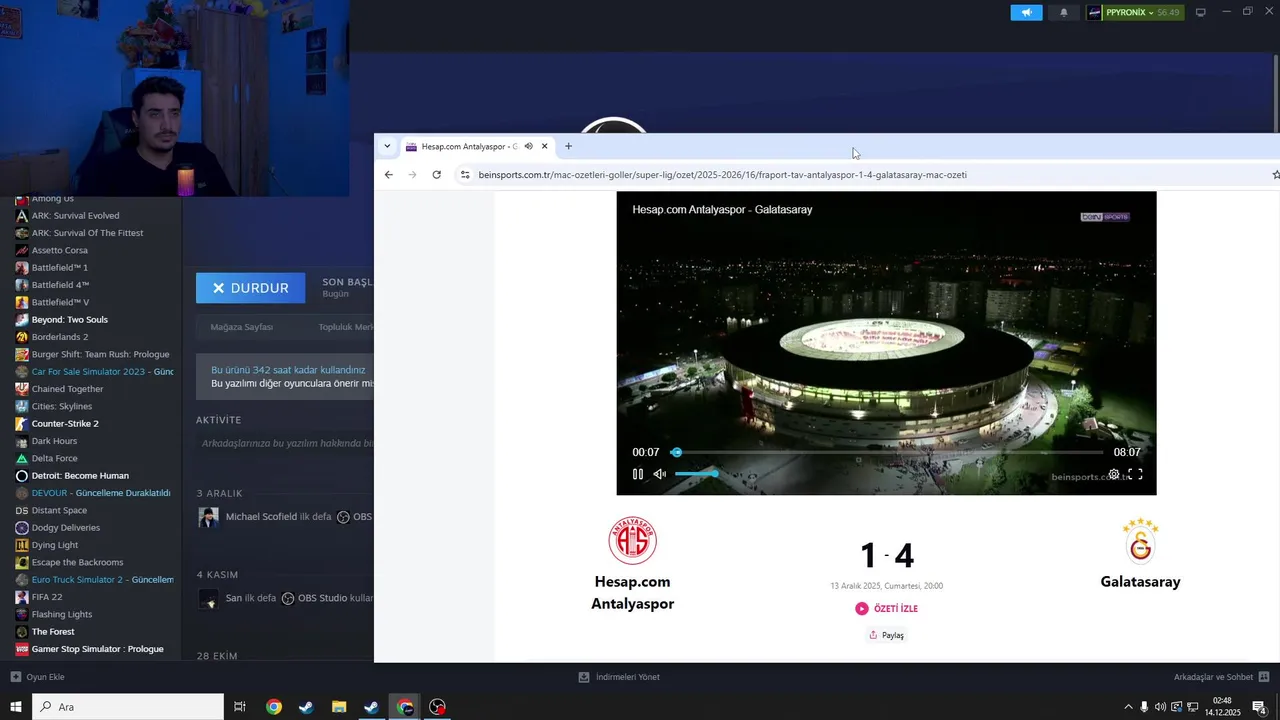Bookmark page with star icon
Viewport: 1280px width, 720px height.
coord(1275,174)
